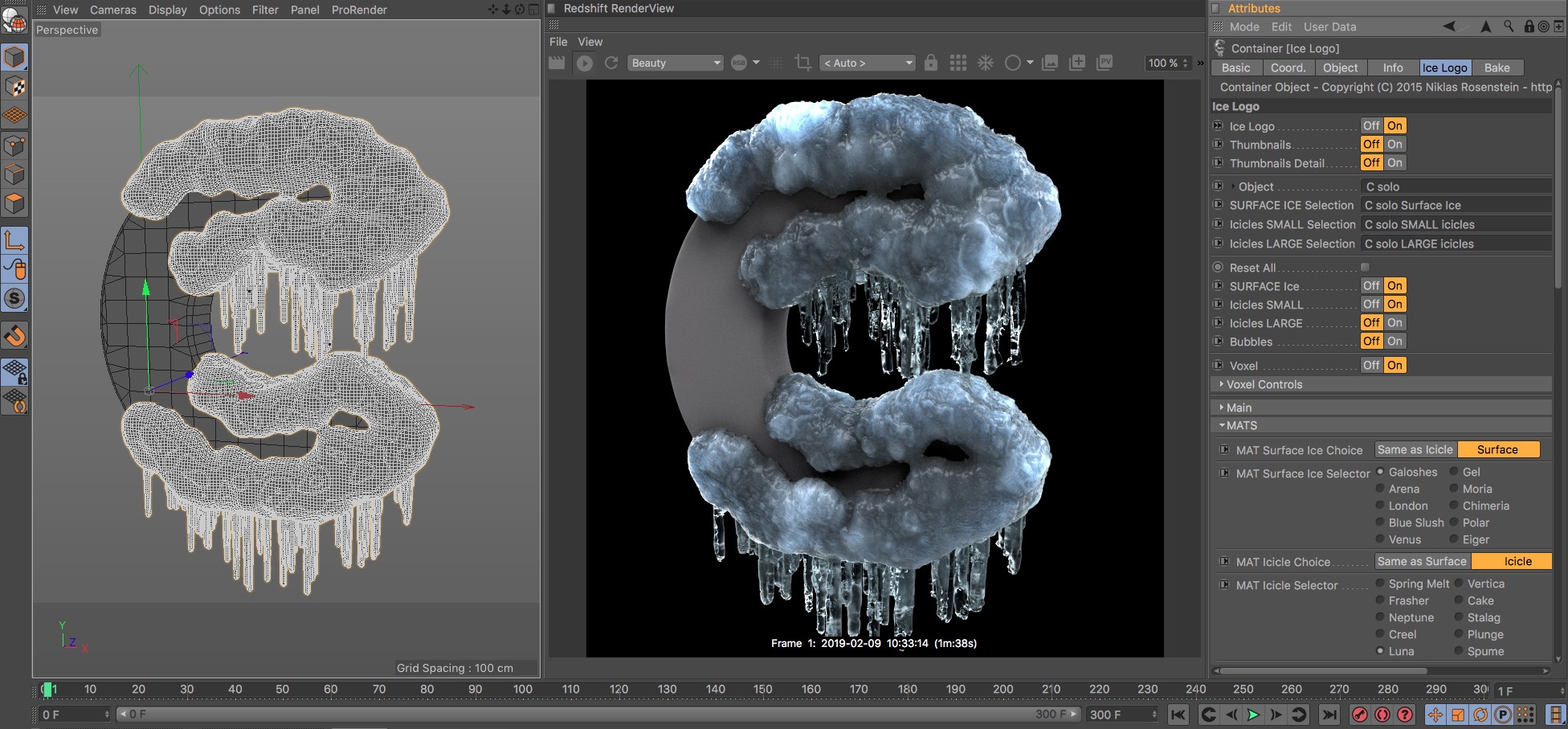Choose Same as Icicle for surface ice

point(1415,450)
